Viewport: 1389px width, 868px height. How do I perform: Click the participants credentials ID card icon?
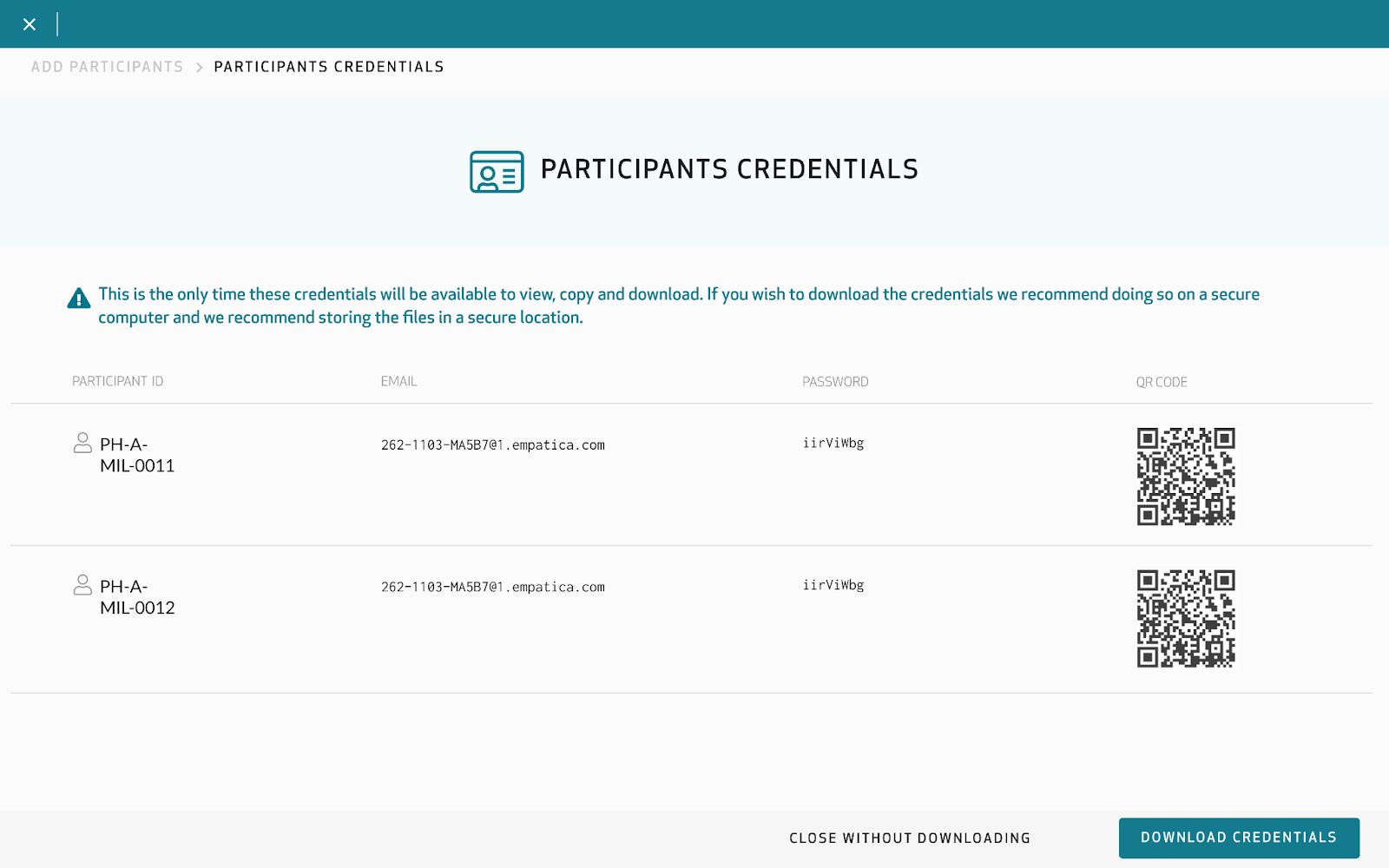point(497,171)
